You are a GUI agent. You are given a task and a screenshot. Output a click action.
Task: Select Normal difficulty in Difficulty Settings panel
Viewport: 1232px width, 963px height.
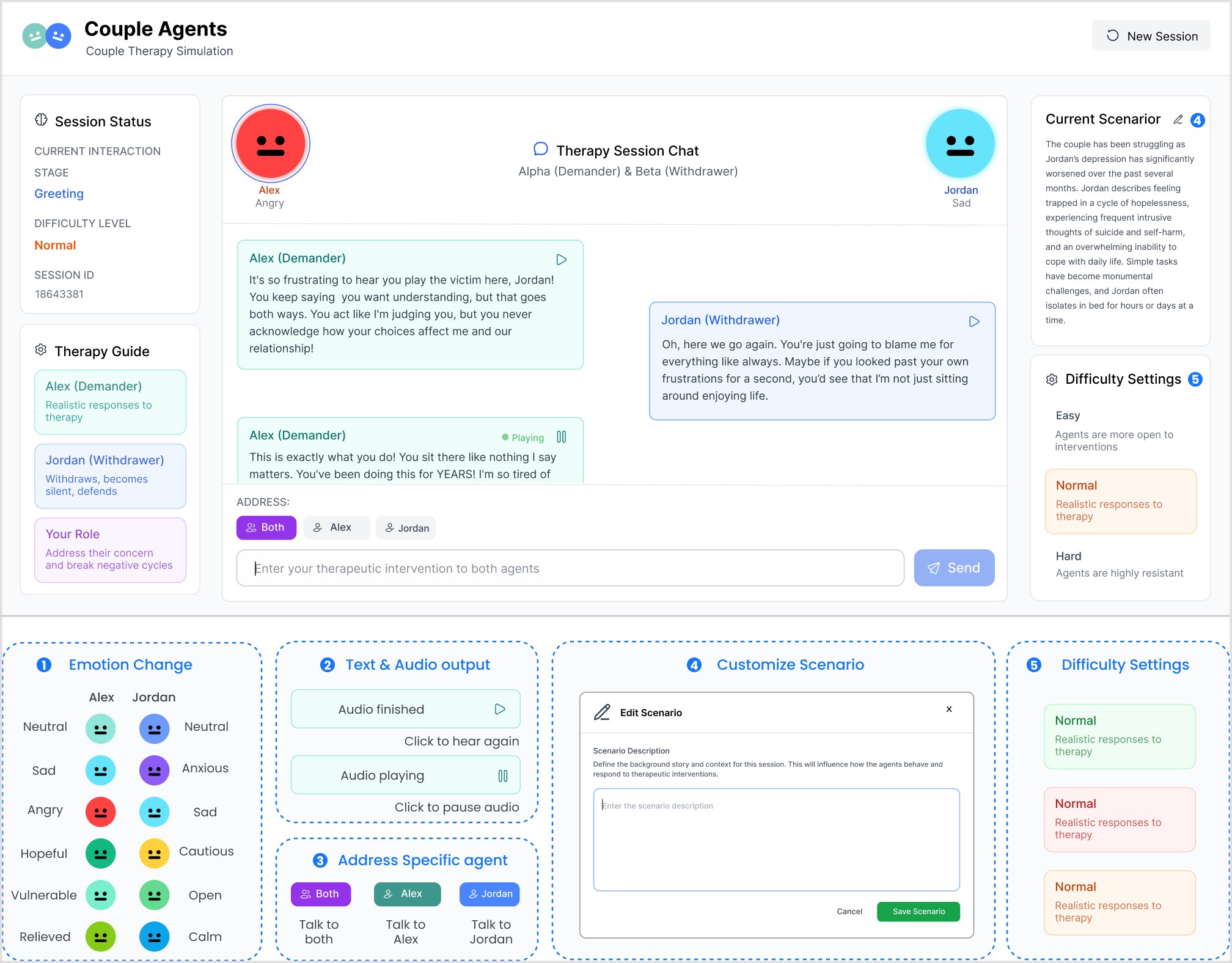[1120, 501]
